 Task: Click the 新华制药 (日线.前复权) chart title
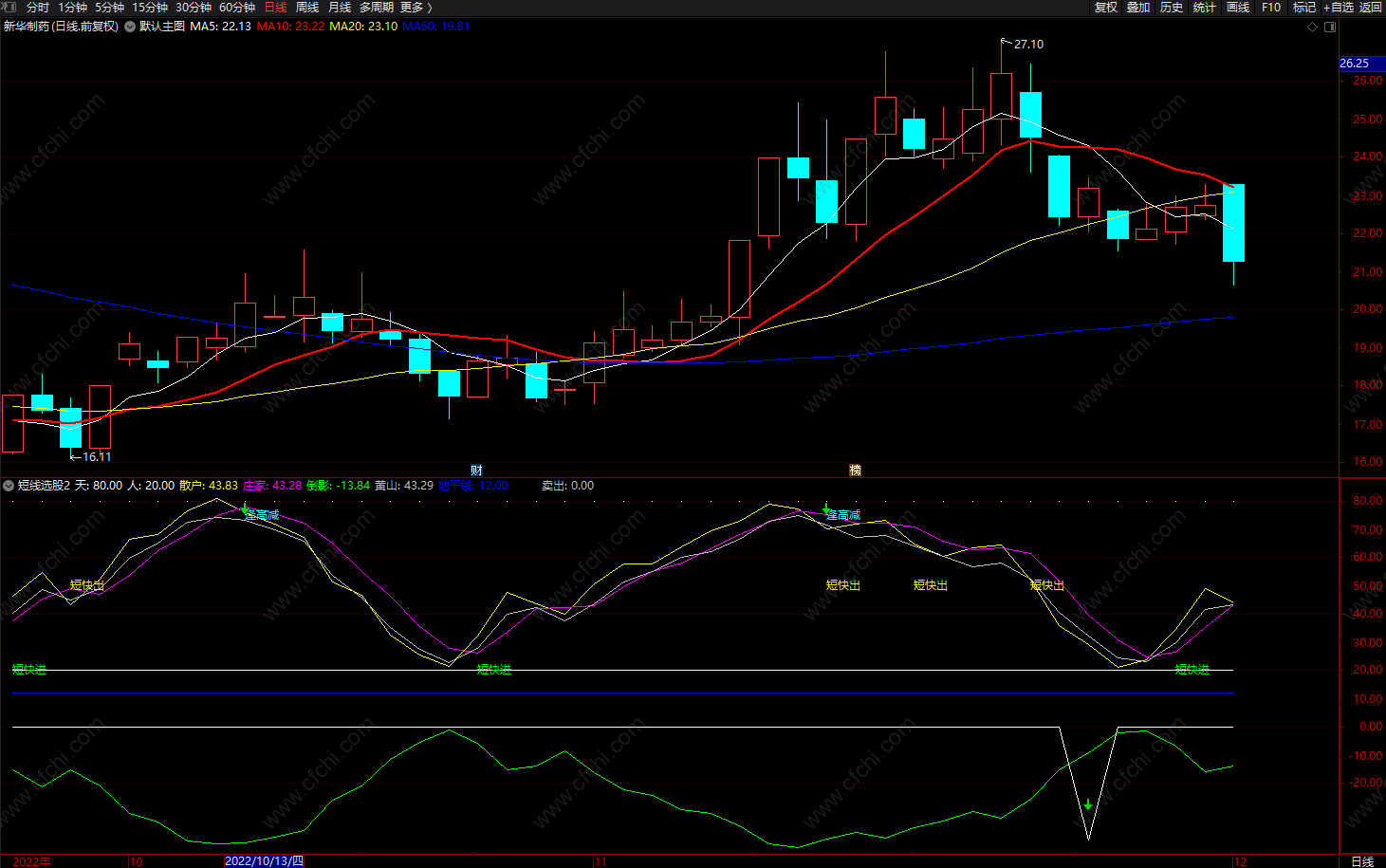(x=61, y=27)
